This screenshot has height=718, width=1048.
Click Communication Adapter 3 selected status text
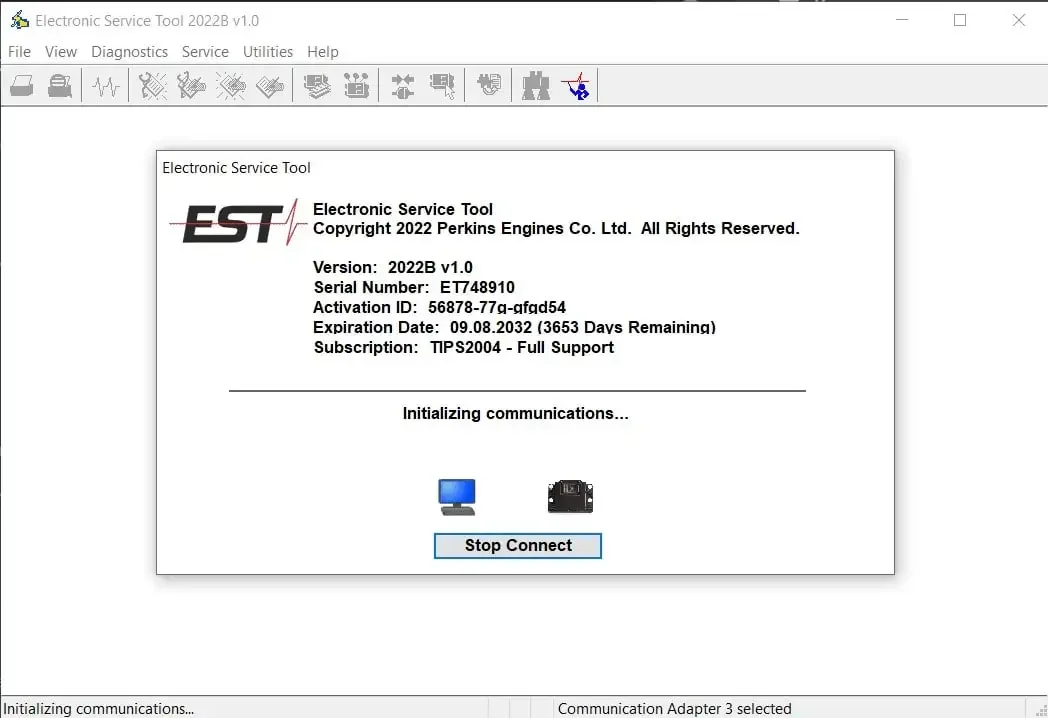tap(674, 709)
